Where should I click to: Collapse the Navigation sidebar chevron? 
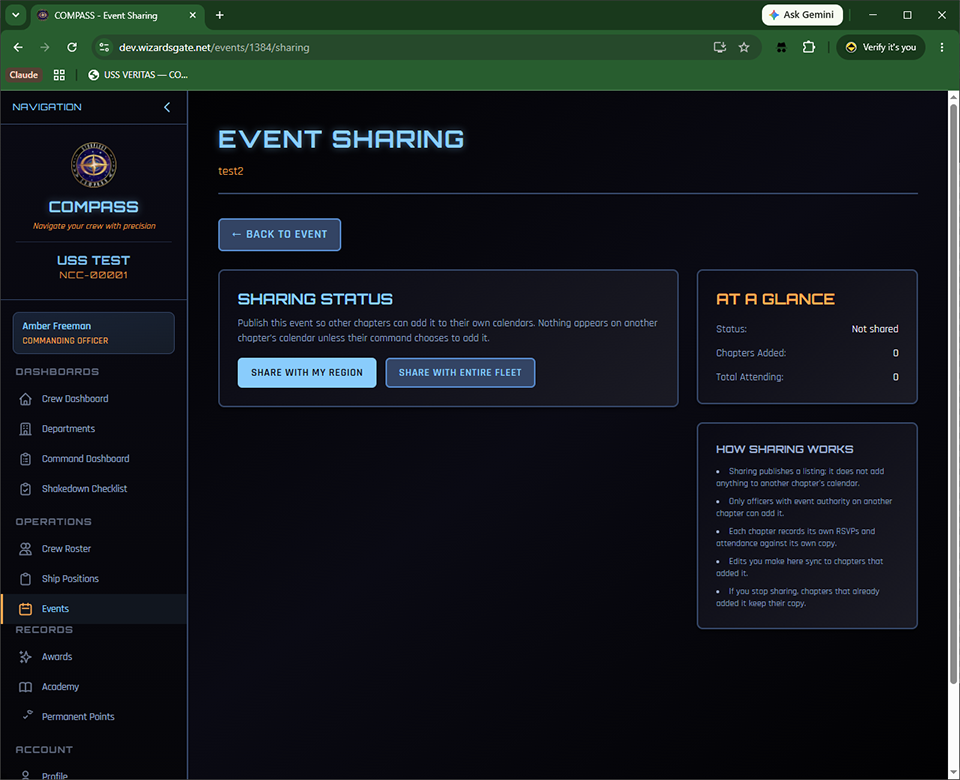(167, 107)
